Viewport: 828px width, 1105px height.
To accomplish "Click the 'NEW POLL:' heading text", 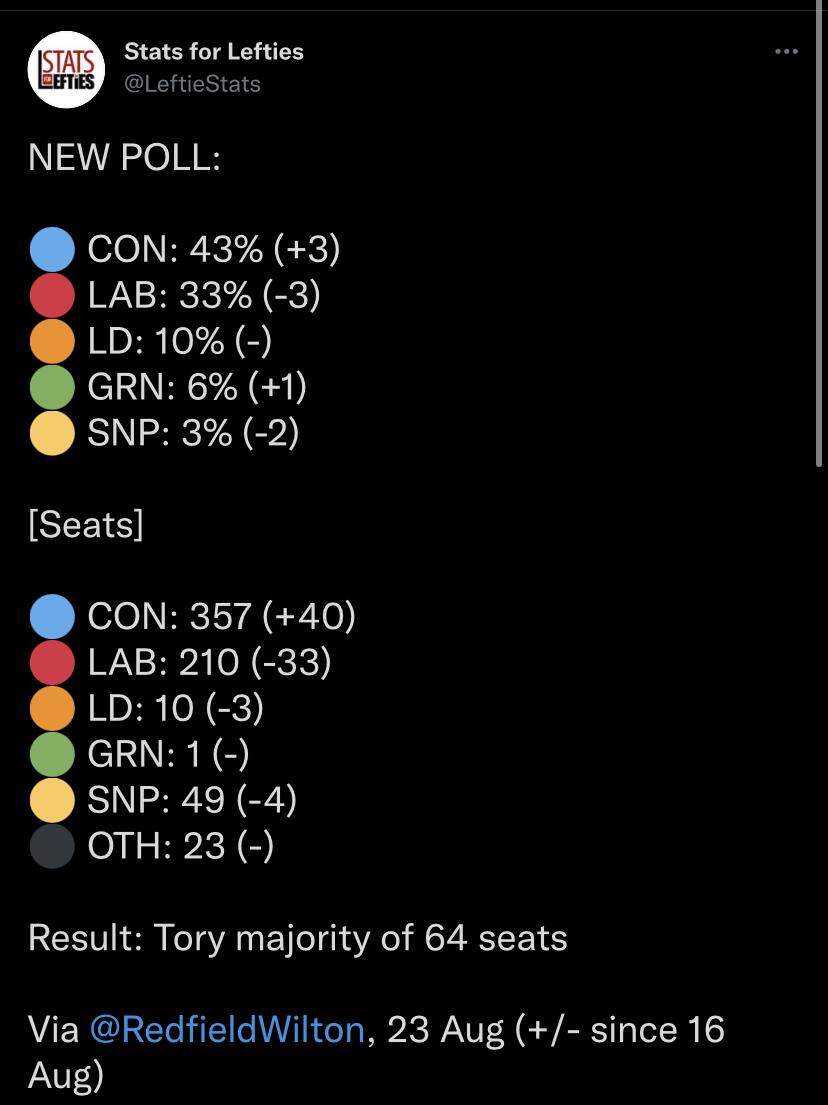I will click(125, 157).
